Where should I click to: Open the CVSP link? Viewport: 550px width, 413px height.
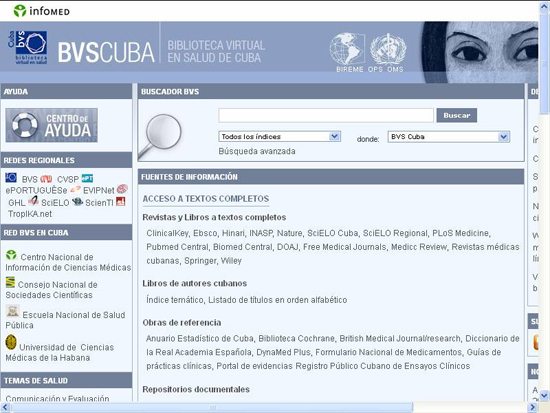click(x=68, y=179)
